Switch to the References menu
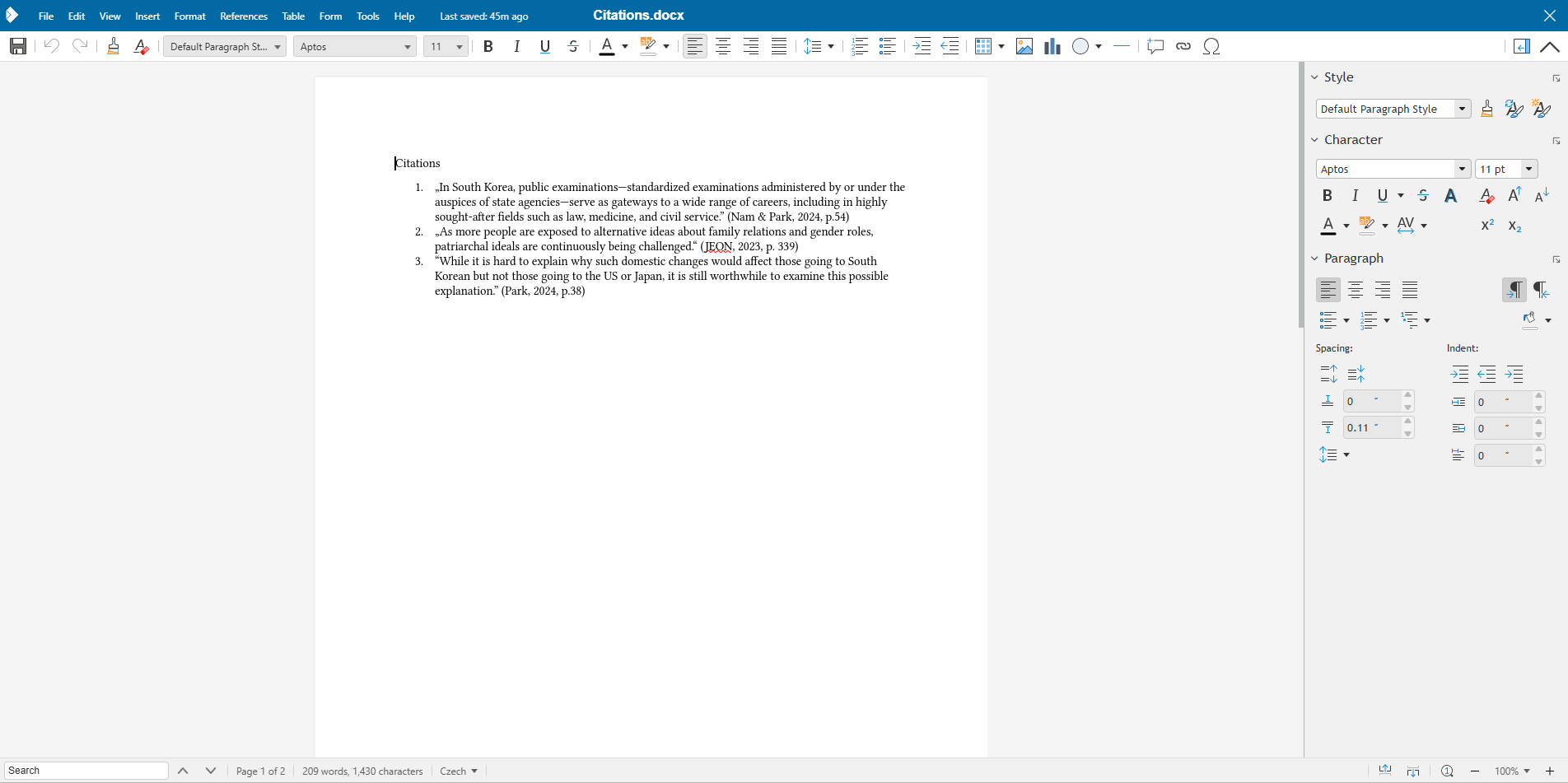The image size is (1568, 783). 243,16
